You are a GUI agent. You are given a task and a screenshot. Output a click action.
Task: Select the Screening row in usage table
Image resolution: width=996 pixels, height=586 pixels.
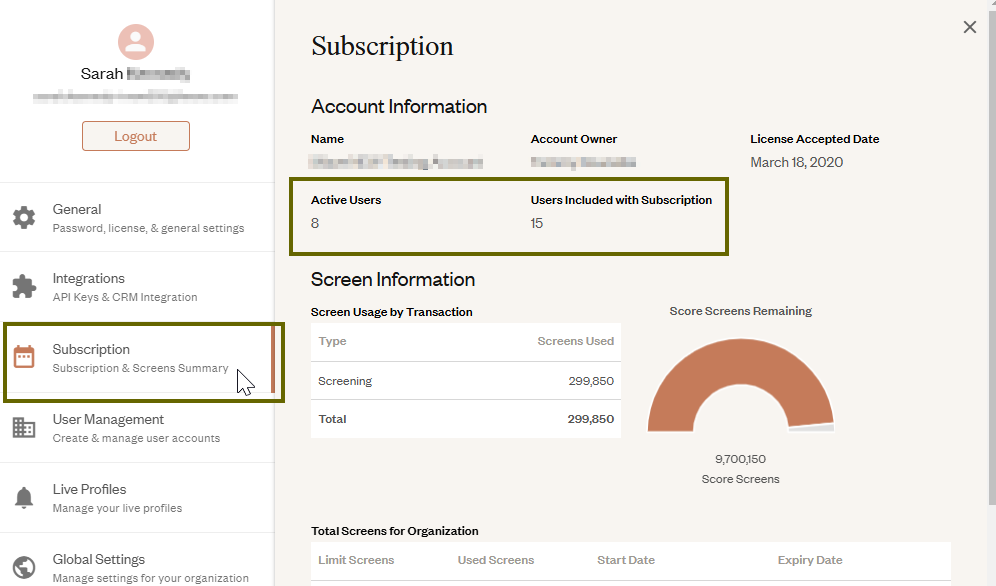tap(465, 381)
